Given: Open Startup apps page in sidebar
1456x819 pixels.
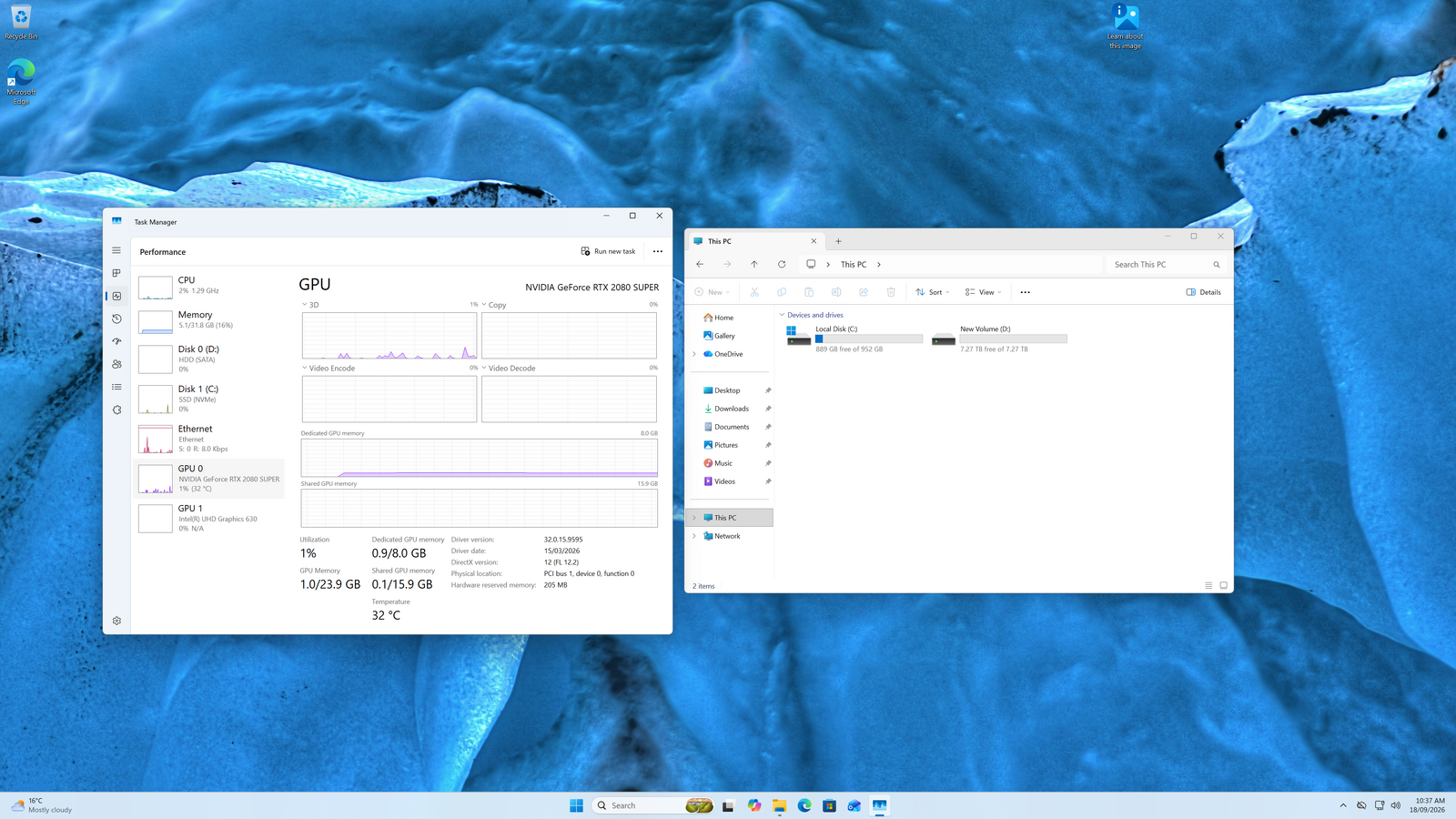Looking at the screenshot, I should click(x=116, y=341).
